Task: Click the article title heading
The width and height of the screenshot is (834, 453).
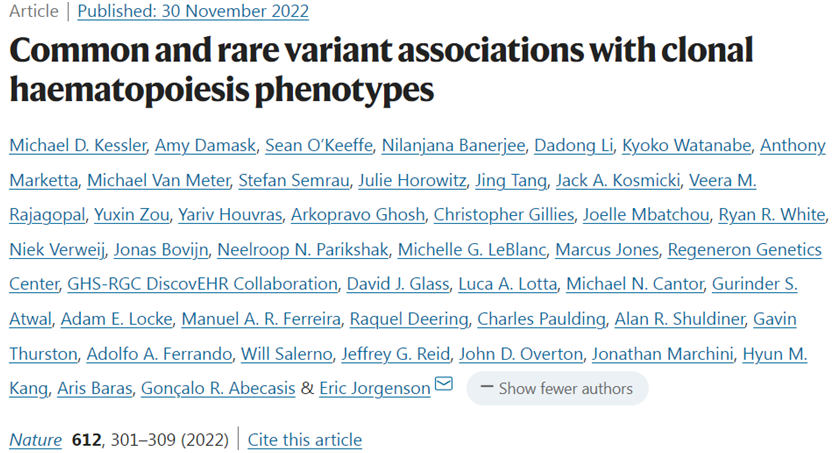Action: click(380, 70)
